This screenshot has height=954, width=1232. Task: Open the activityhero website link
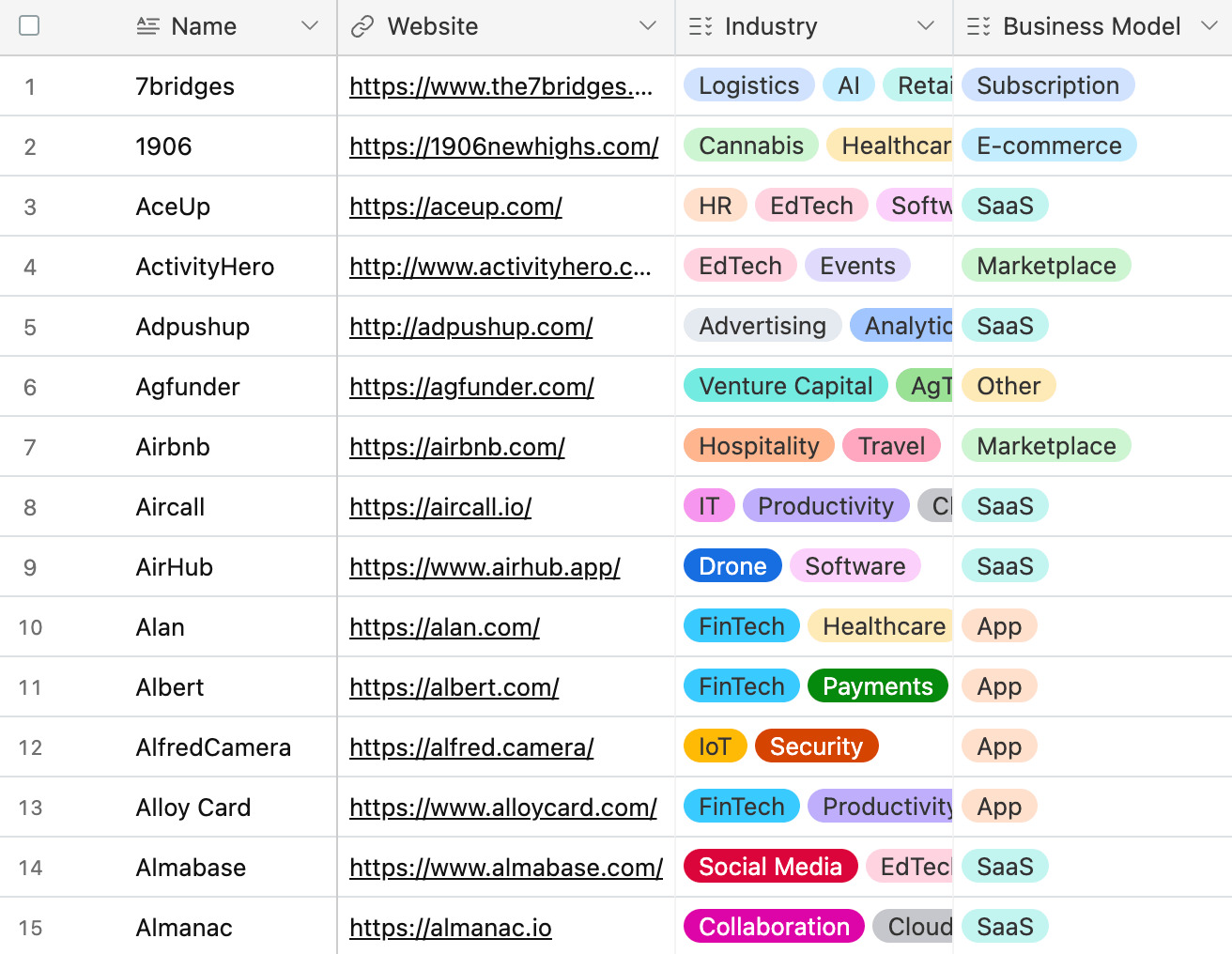pyautogui.click(x=500, y=267)
